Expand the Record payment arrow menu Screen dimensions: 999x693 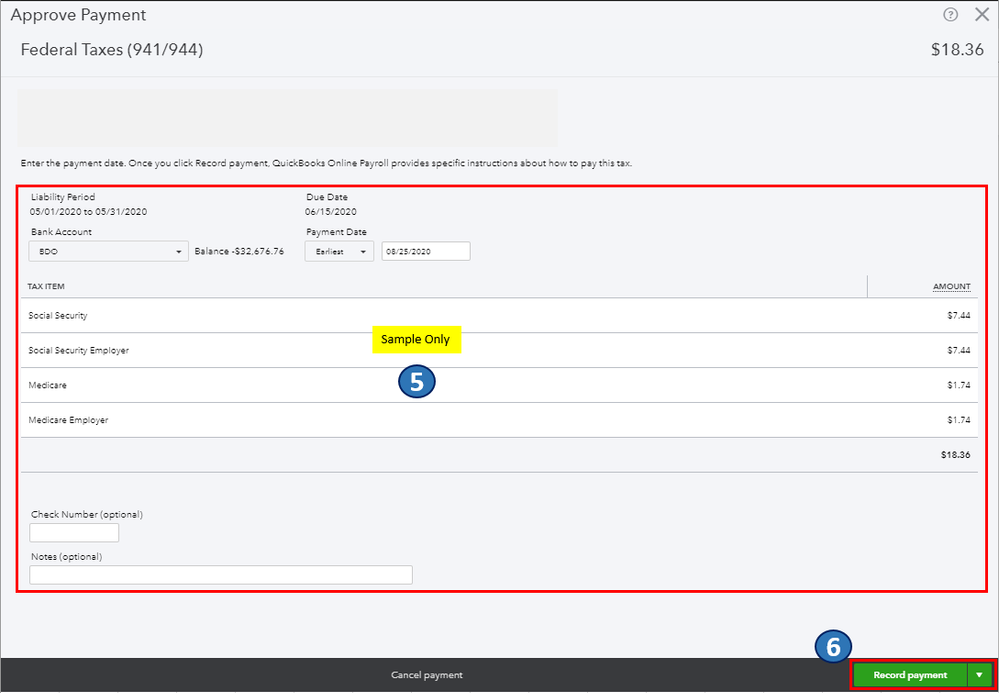pos(980,675)
